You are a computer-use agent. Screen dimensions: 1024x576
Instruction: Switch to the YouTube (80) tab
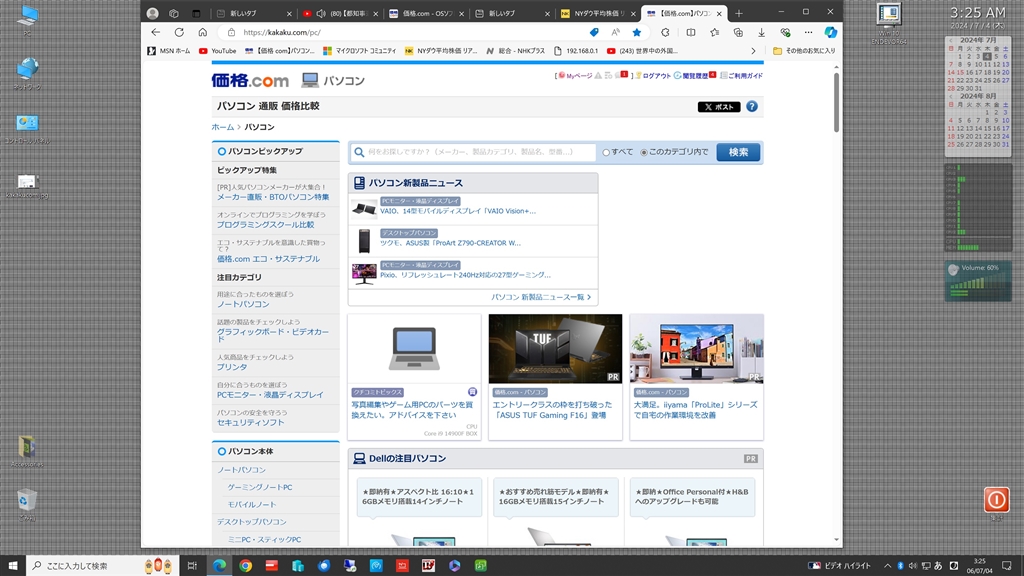point(340,13)
